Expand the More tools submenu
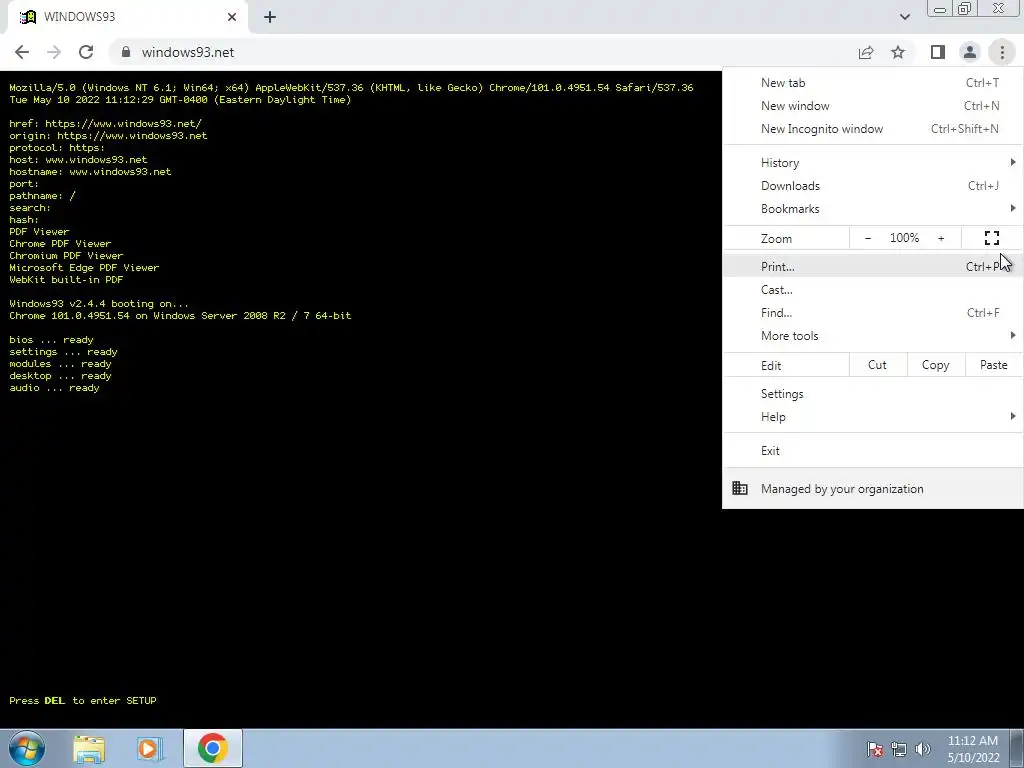Viewport: 1024px width, 768px height. point(872,336)
